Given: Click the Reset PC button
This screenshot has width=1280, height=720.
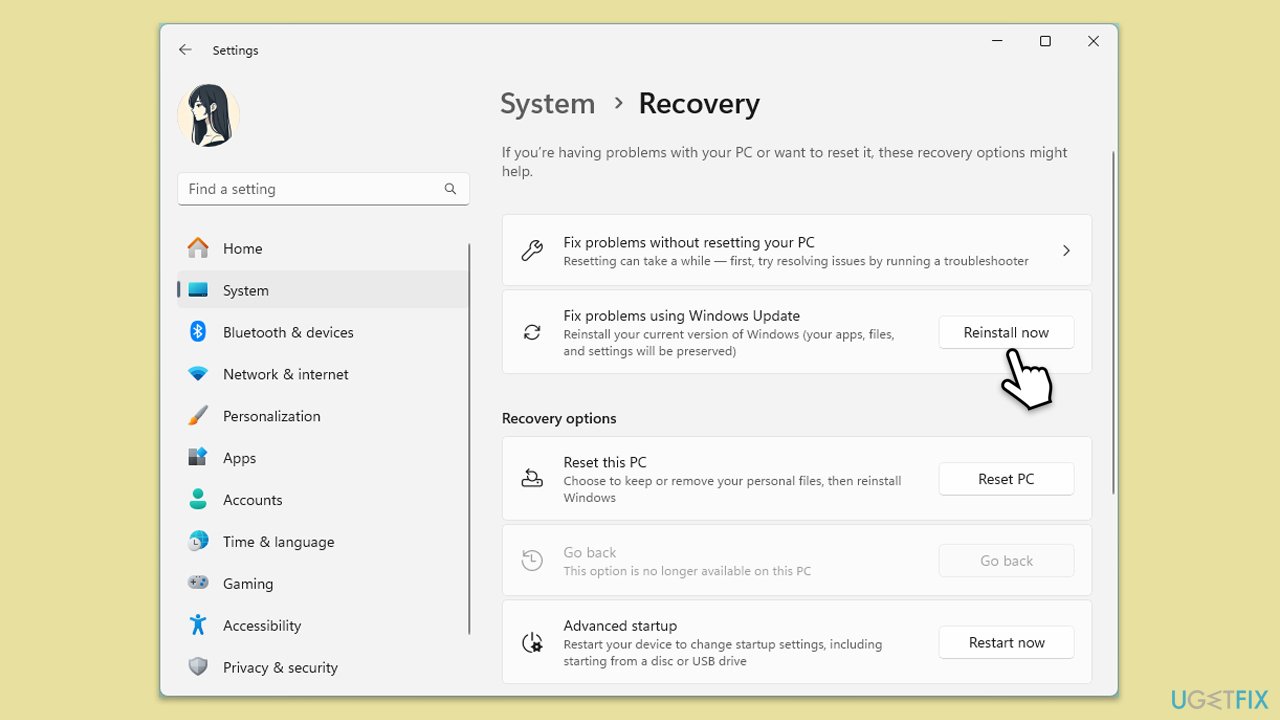Looking at the screenshot, I should coord(1006,479).
